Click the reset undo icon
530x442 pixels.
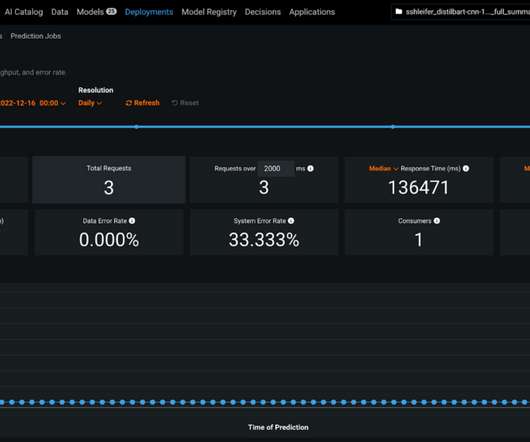point(174,103)
